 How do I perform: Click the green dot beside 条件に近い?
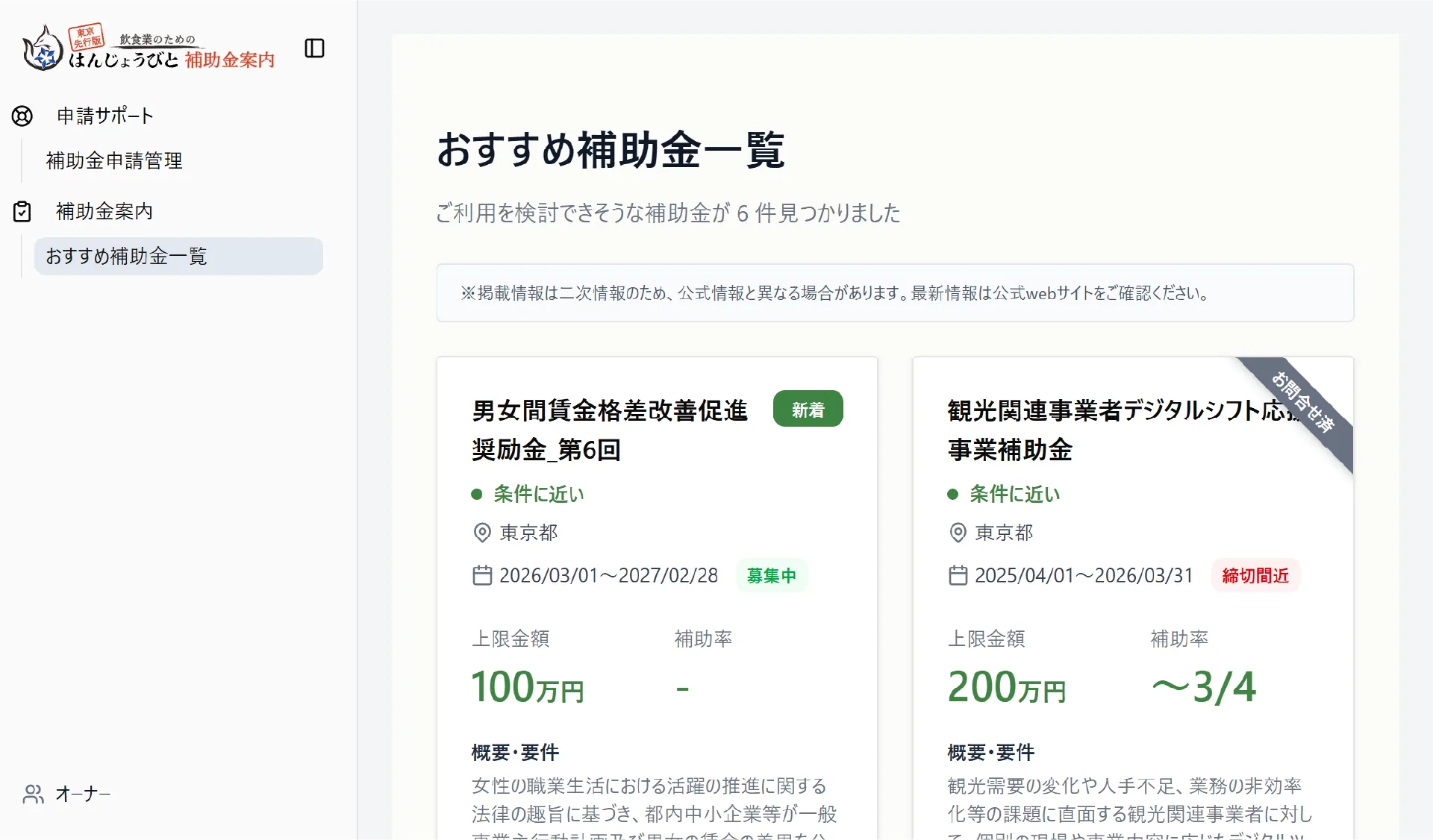[x=478, y=494]
